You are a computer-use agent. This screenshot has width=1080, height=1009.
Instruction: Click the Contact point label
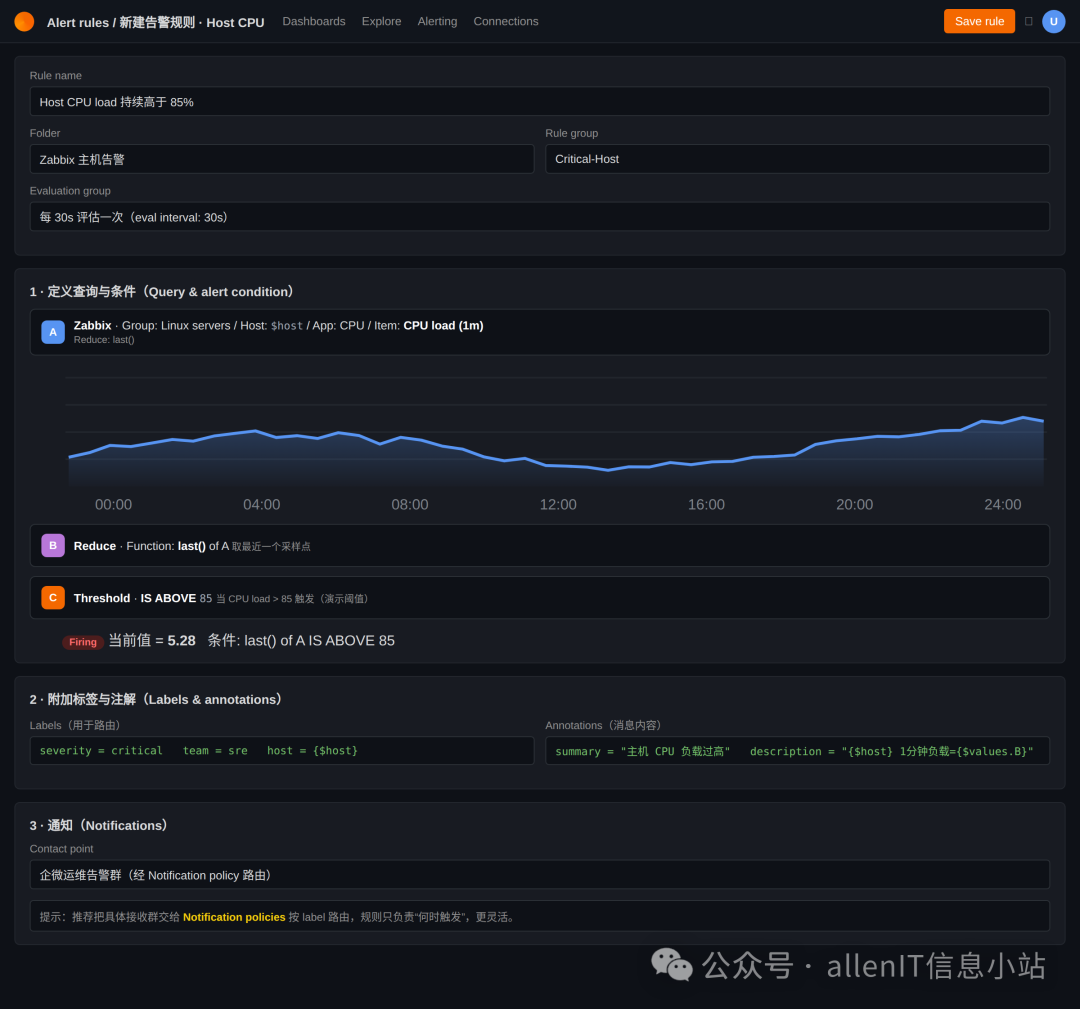pos(61,849)
